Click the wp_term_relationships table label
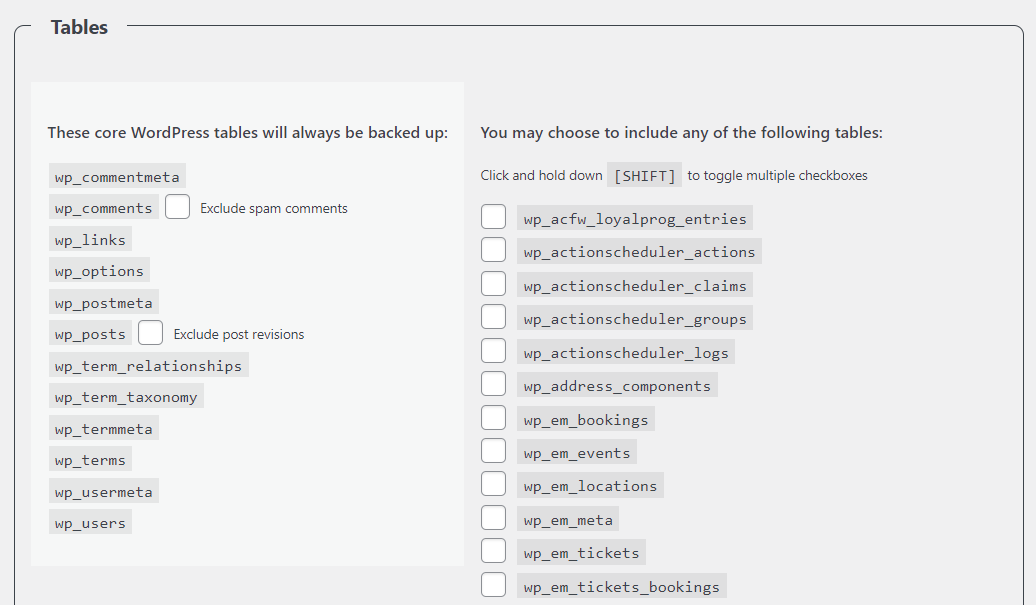 pos(148,365)
